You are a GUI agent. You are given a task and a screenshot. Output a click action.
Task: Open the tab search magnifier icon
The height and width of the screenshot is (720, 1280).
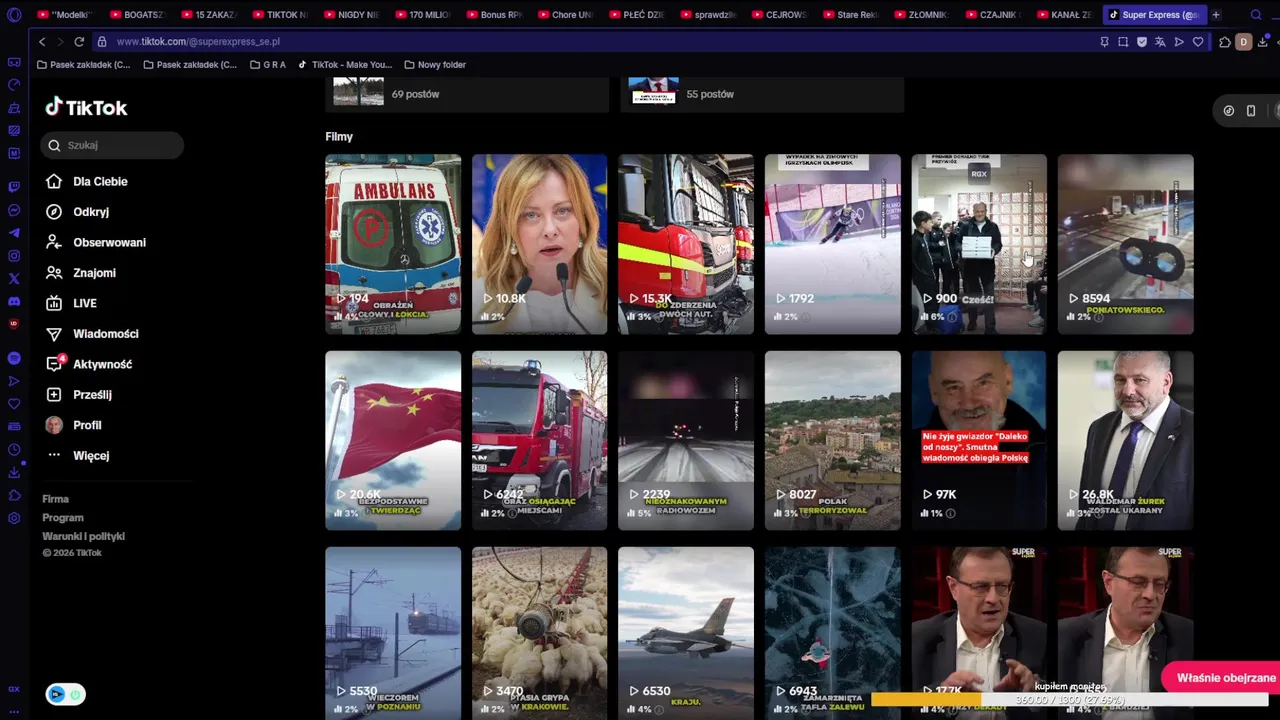click(1256, 15)
